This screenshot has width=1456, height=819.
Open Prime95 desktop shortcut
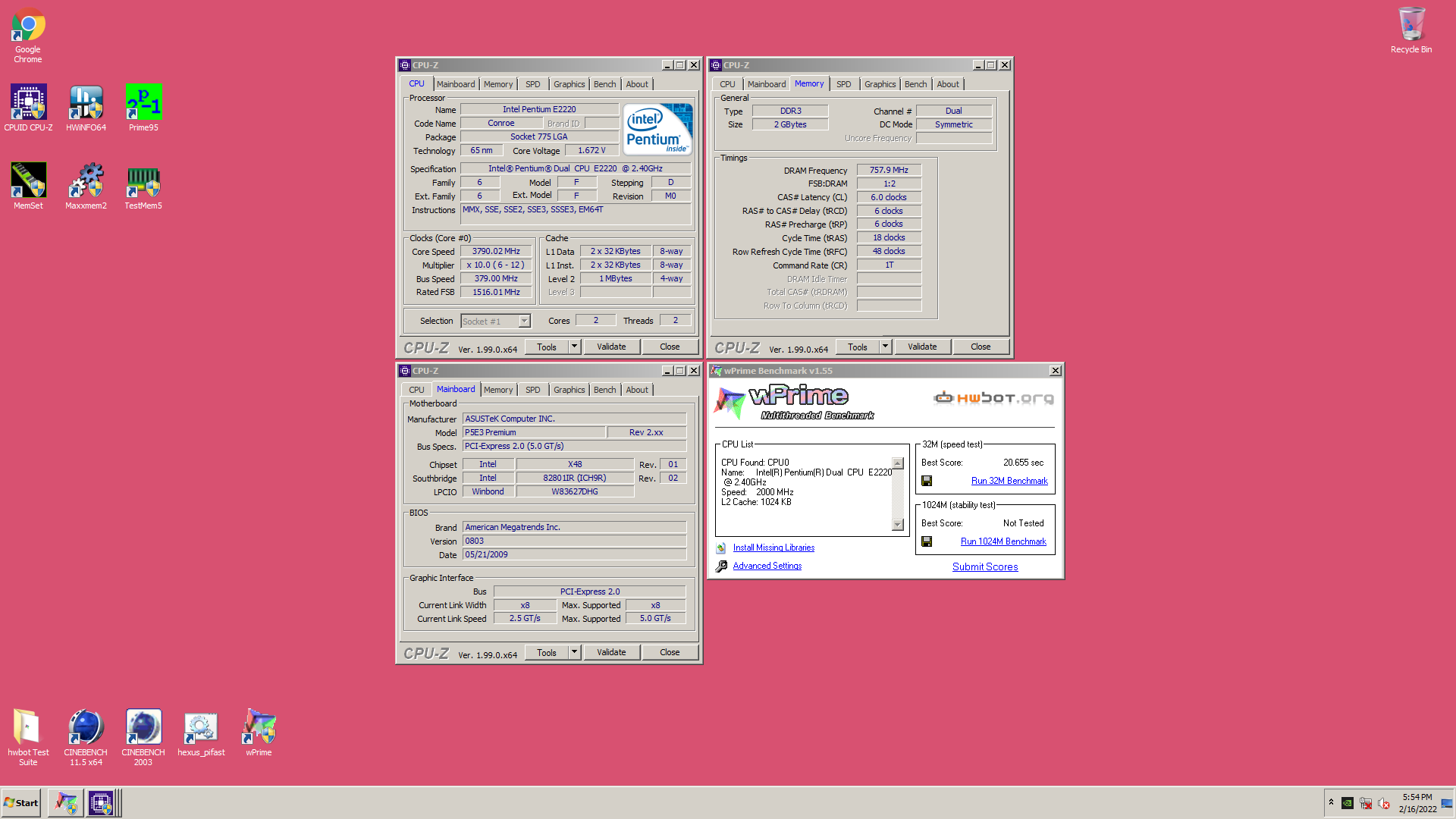point(143,108)
